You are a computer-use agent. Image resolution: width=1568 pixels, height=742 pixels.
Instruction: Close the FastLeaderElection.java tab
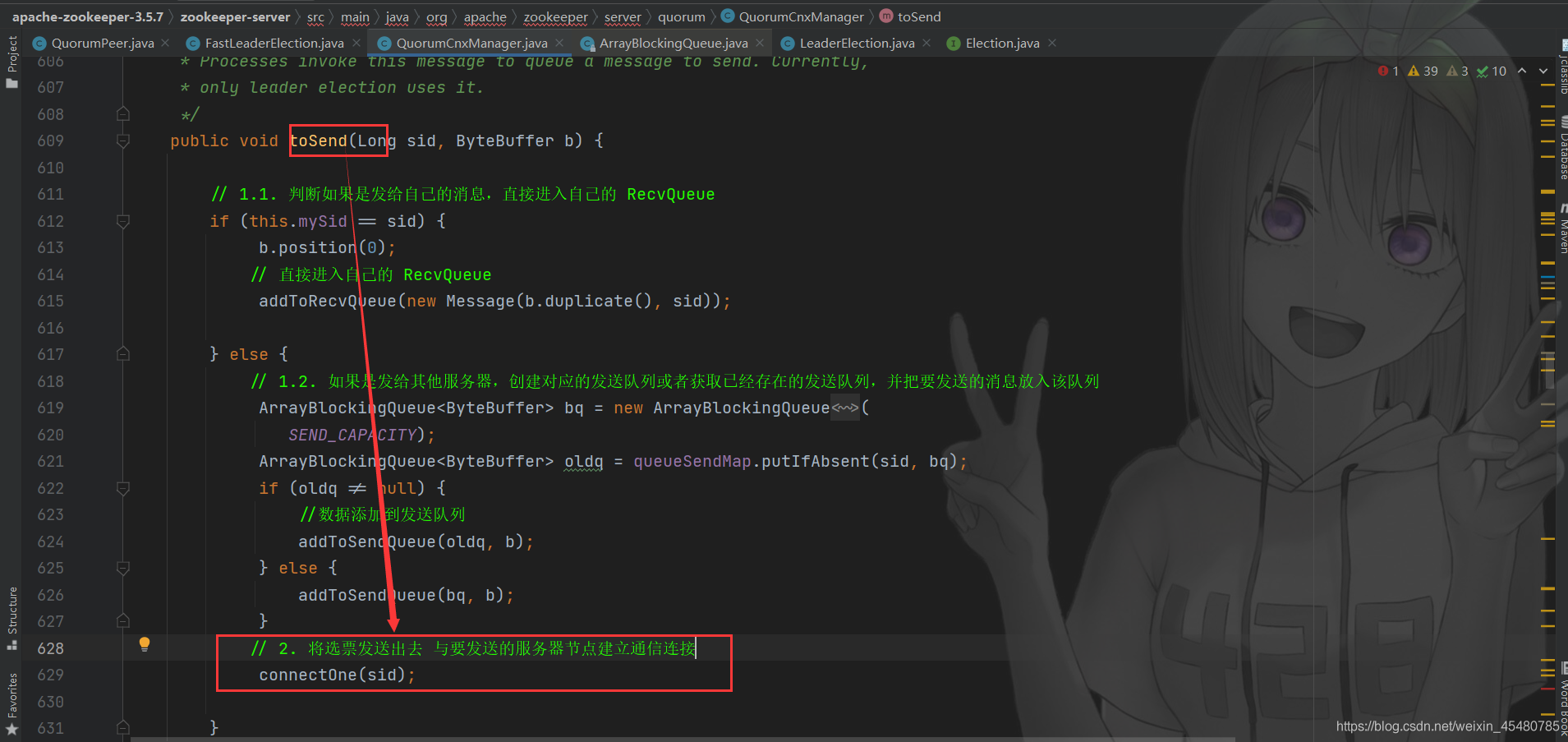(x=356, y=43)
